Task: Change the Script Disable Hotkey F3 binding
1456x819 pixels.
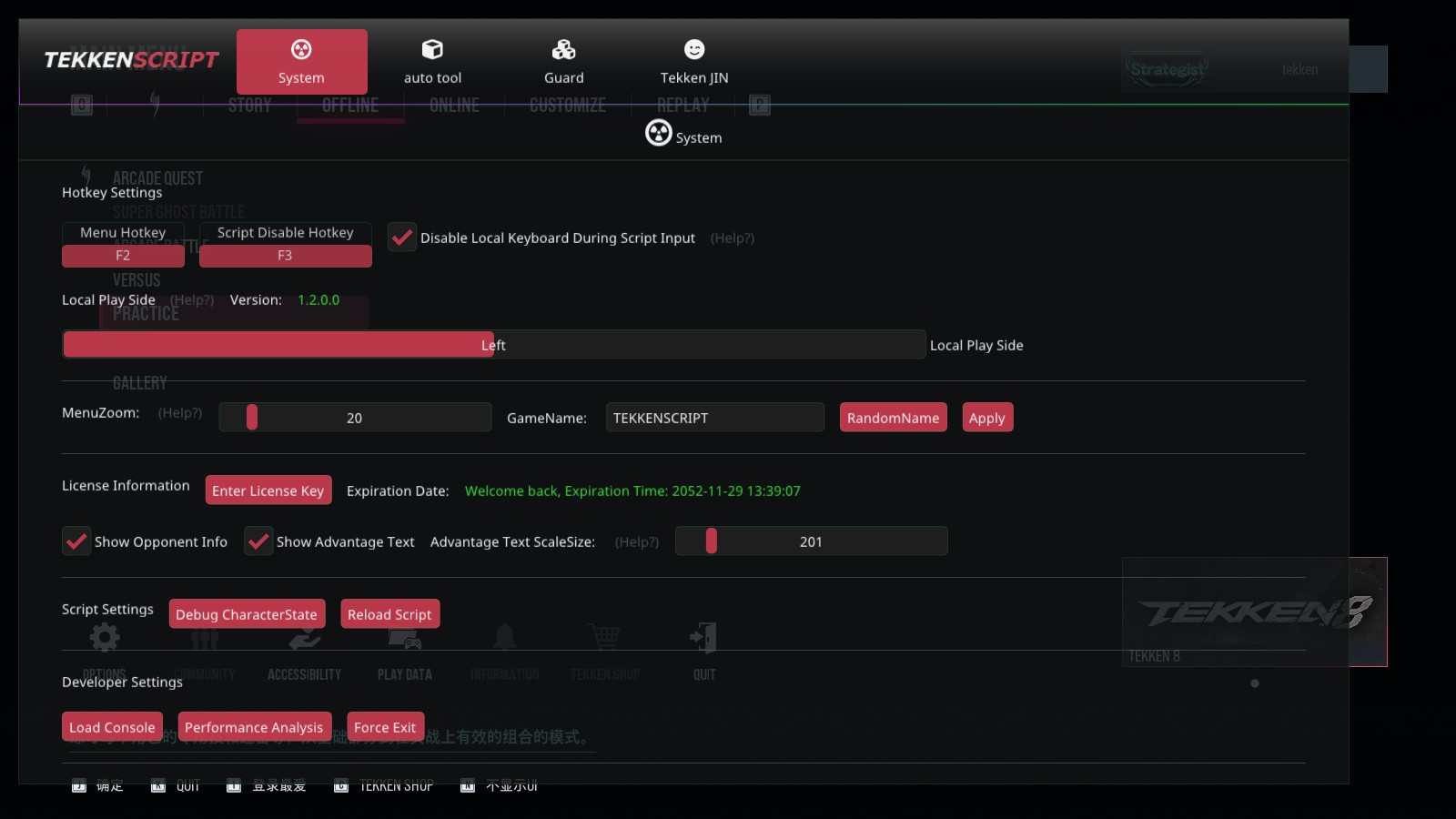Action: pos(285,256)
